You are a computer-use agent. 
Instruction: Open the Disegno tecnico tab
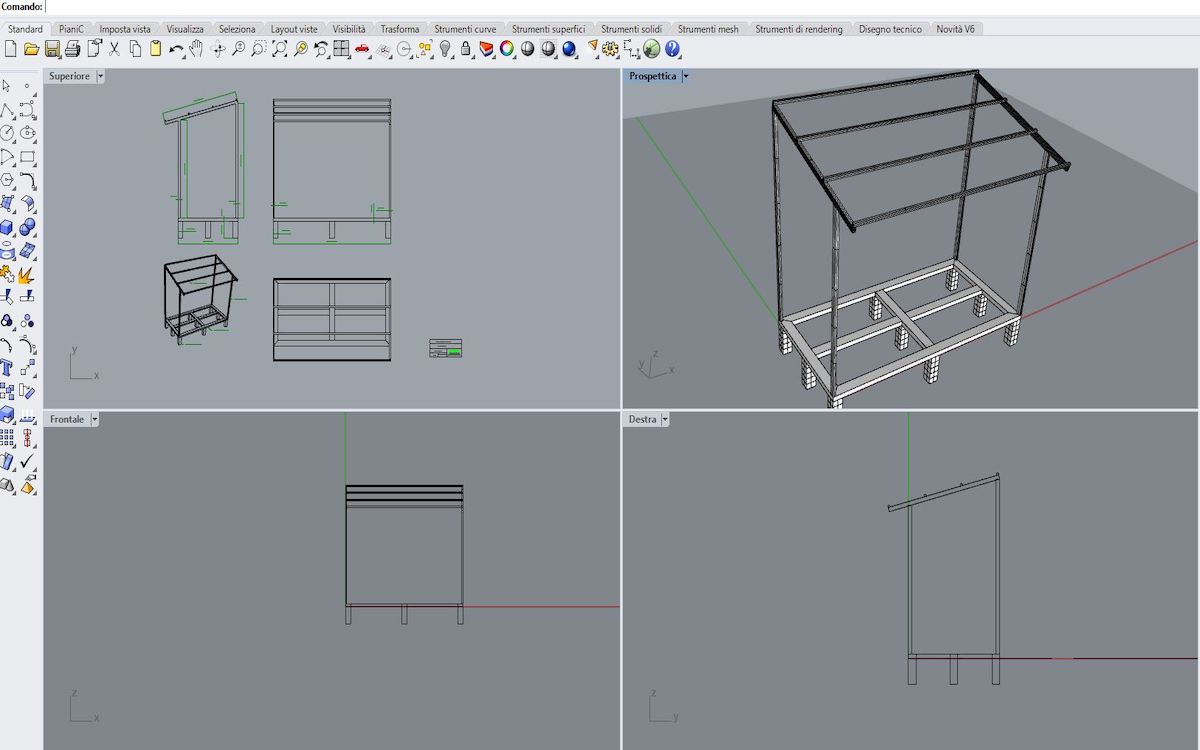coord(890,29)
